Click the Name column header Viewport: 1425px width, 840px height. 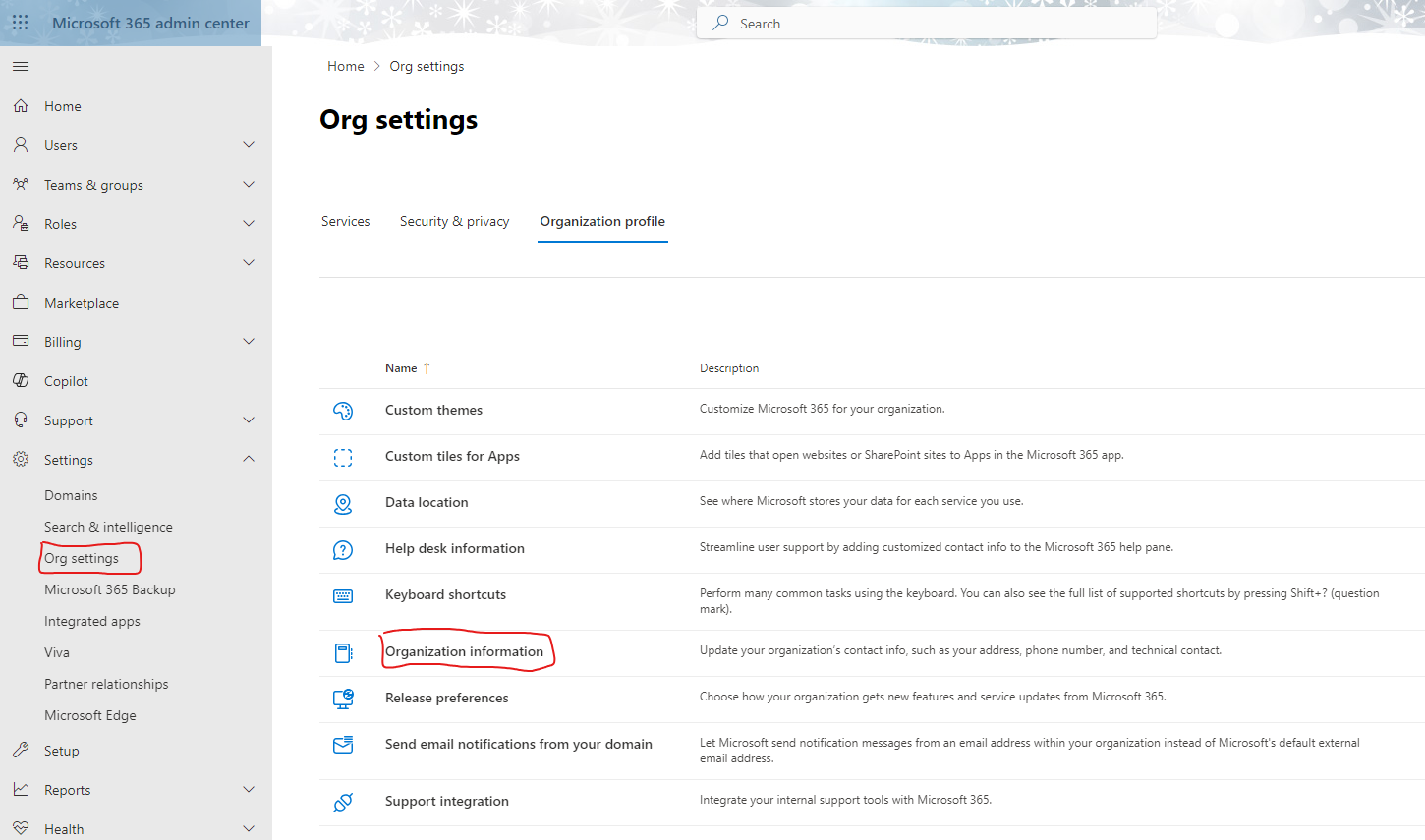[401, 368]
